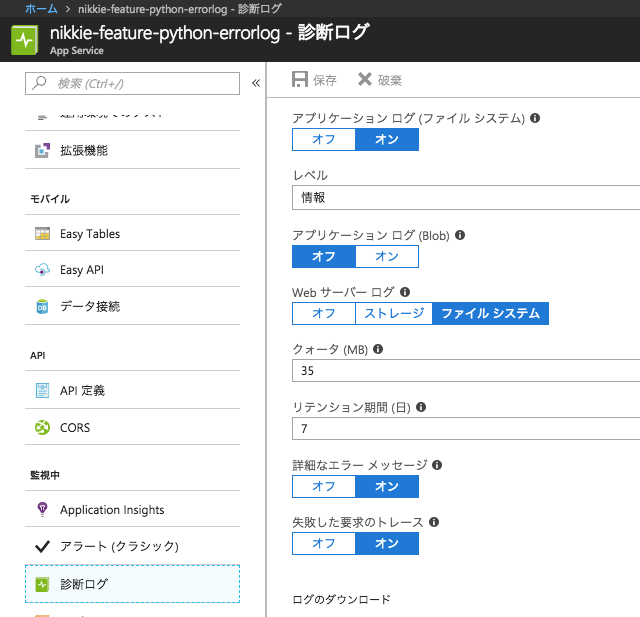The width and height of the screenshot is (640, 617).
Task: Click the Easy API cloud icon
Action: pos(42,270)
